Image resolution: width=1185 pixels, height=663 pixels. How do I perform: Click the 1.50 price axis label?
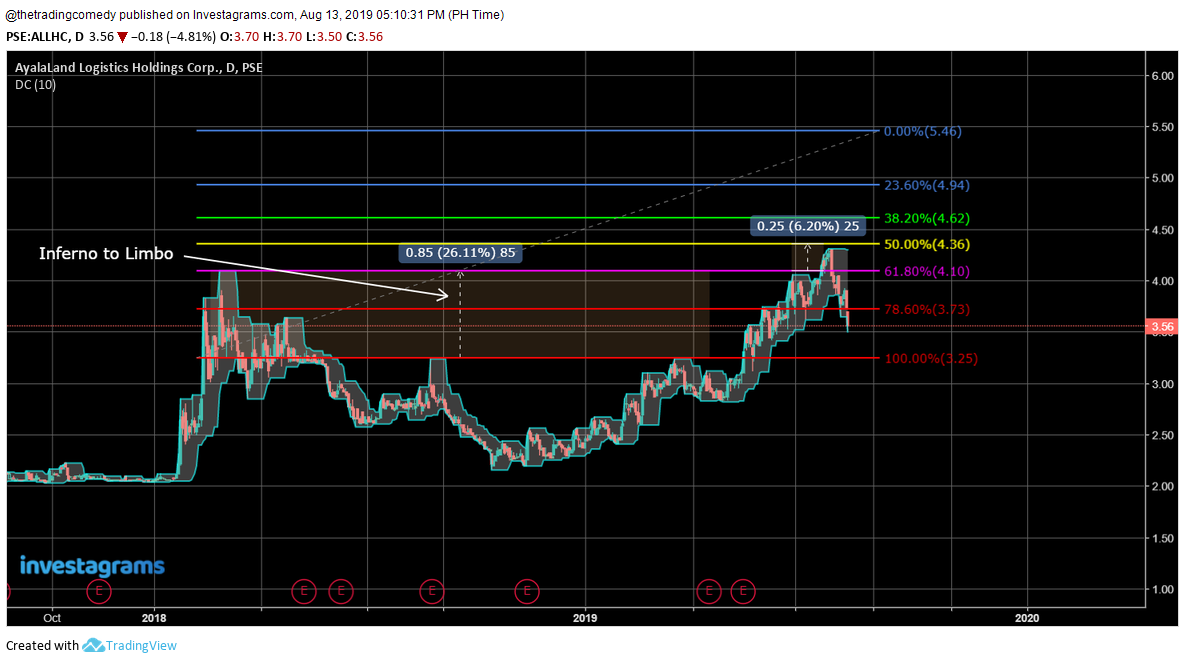point(1163,538)
